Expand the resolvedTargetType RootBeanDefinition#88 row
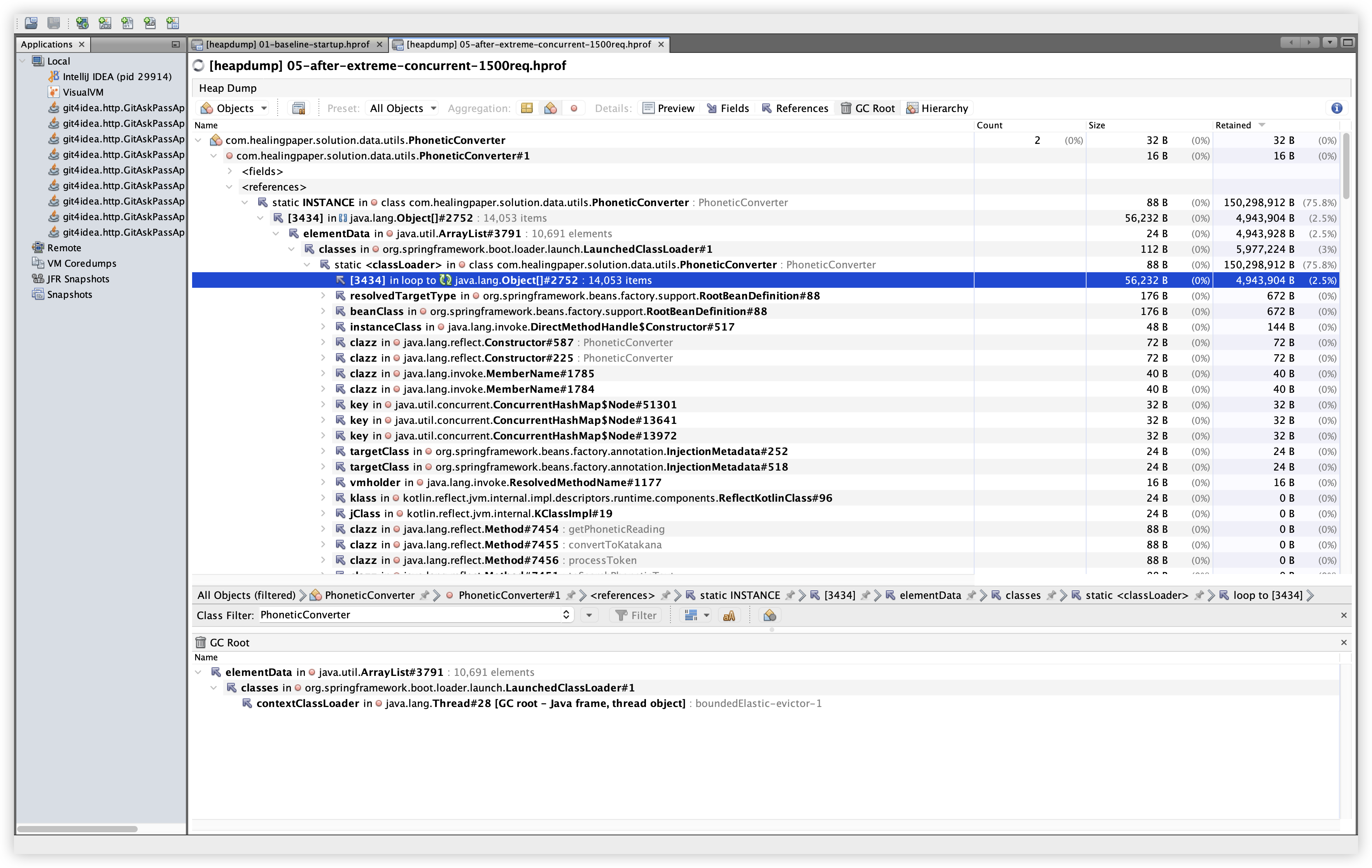The image size is (1372, 868). [x=323, y=296]
